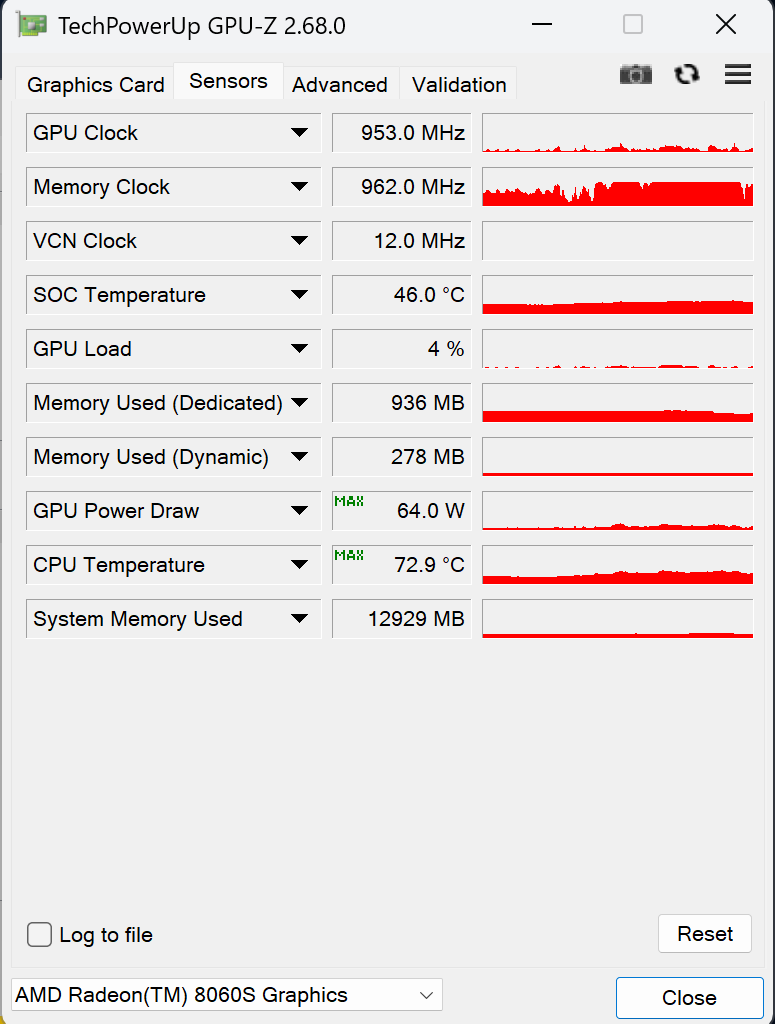775x1024 pixels.
Task: Click the GPU-Z app icon in title bar
Action: coord(33,25)
